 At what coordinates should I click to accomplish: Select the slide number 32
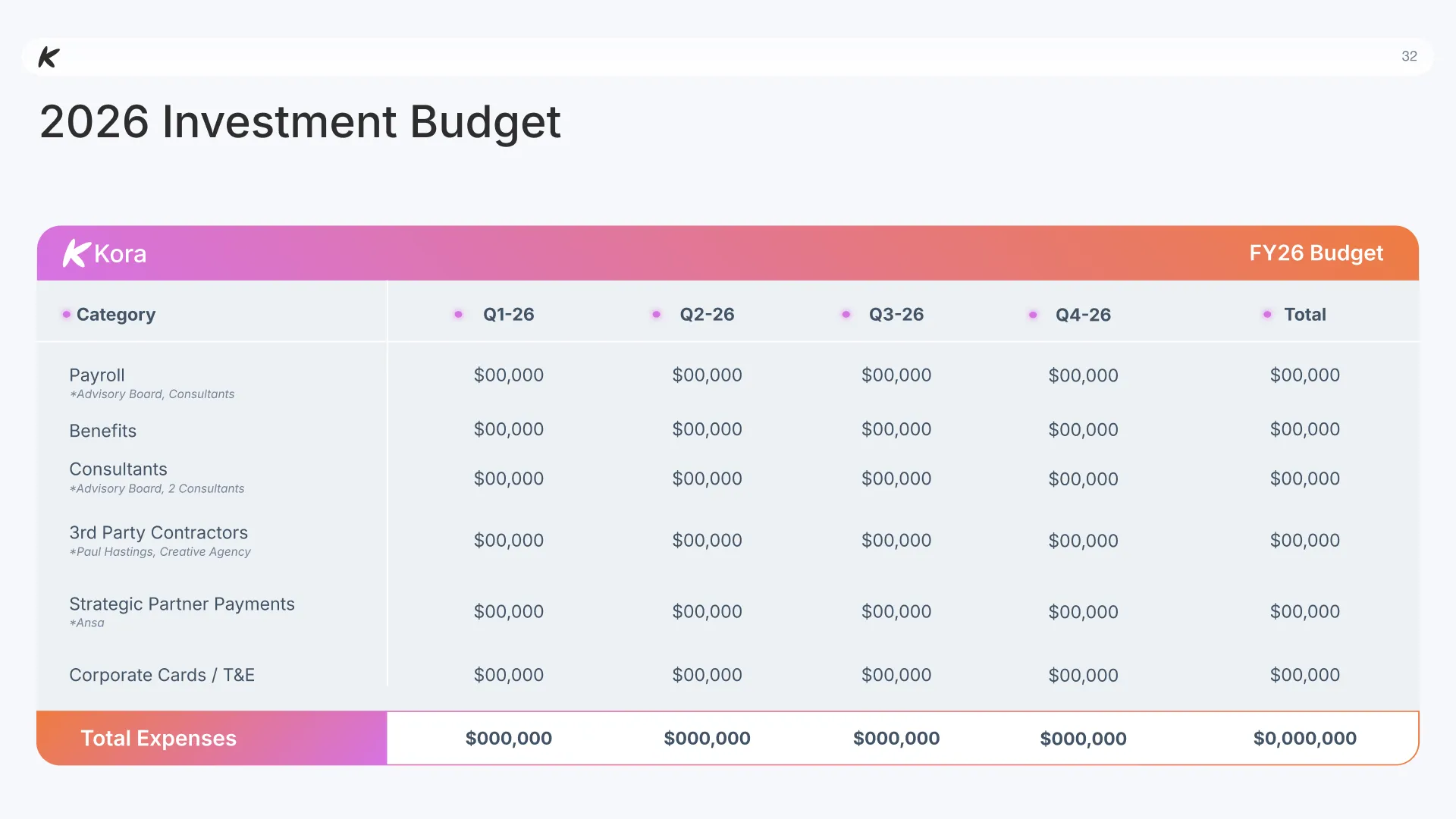(x=1409, y=56)
